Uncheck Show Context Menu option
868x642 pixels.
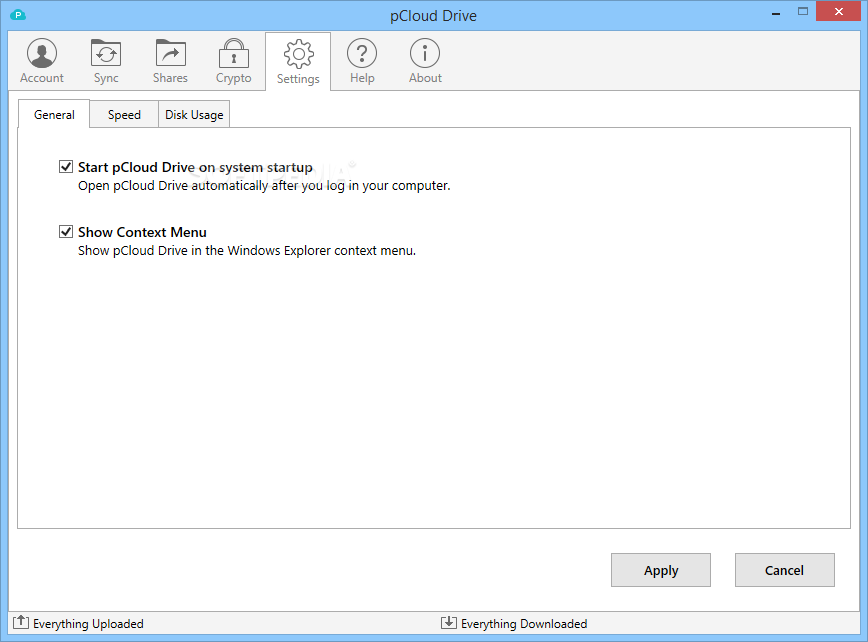point(66,231)
